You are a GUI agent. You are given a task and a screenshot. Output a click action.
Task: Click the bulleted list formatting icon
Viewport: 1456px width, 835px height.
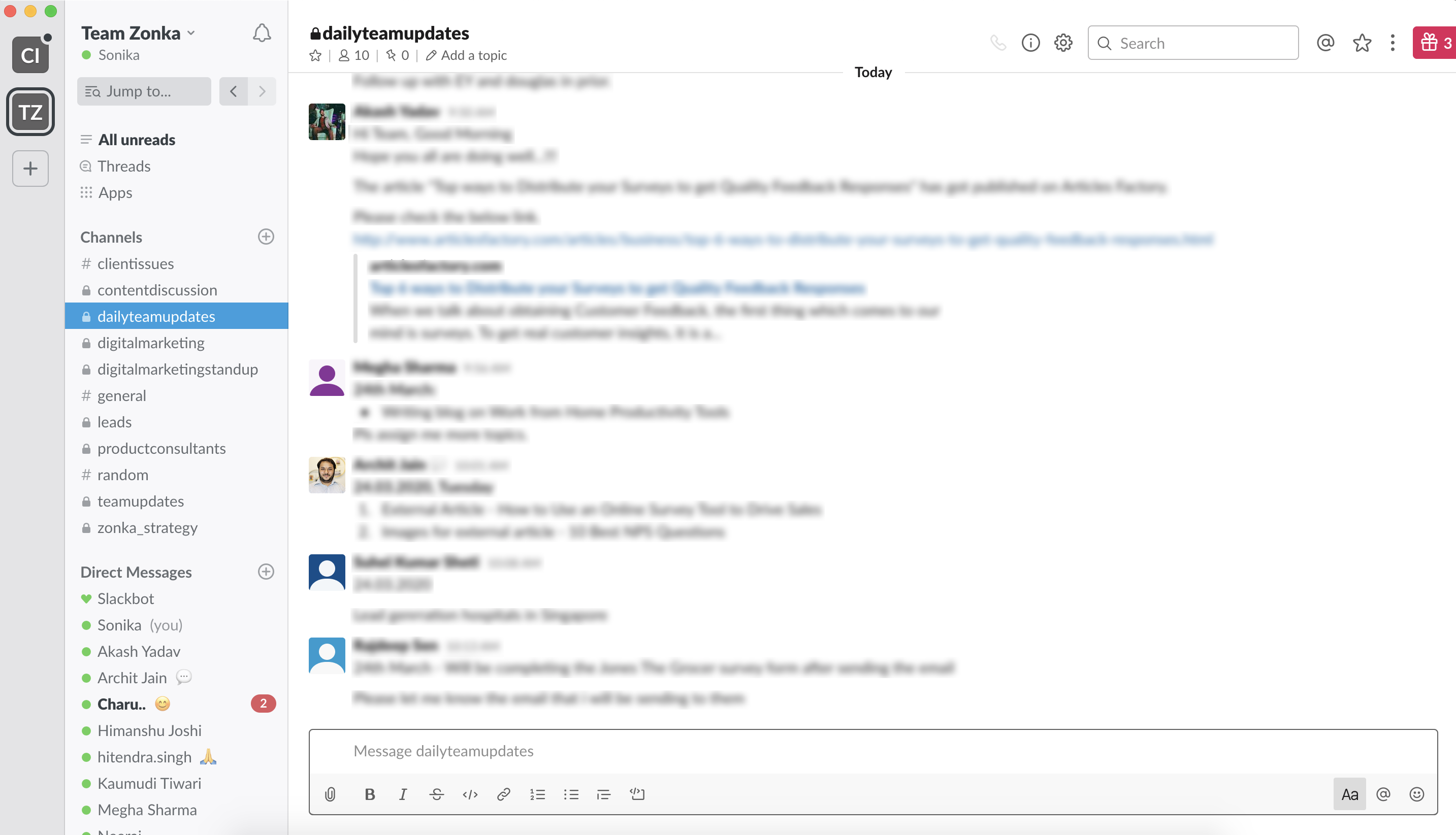(x=572, y=794)
